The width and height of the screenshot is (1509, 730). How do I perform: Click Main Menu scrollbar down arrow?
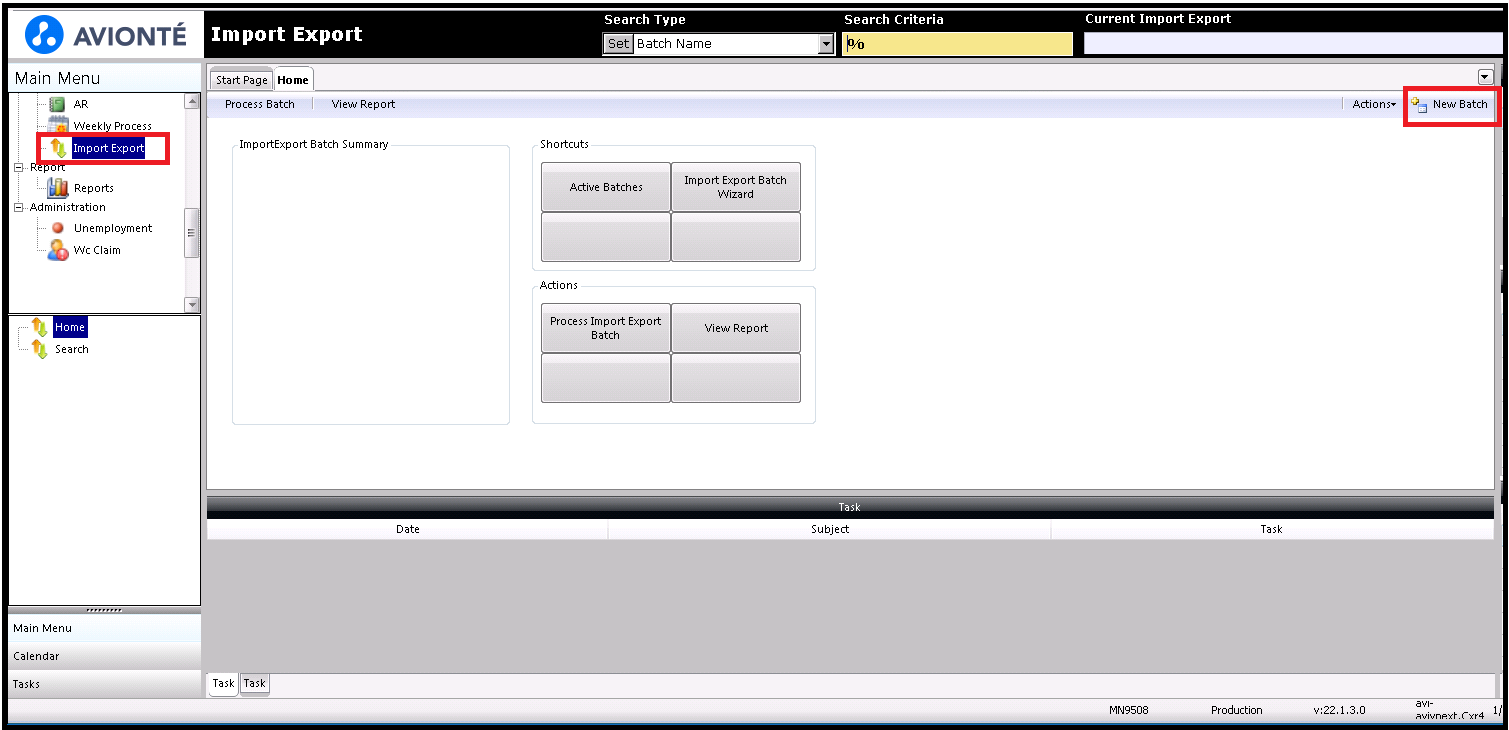click(x=192, y=305)
